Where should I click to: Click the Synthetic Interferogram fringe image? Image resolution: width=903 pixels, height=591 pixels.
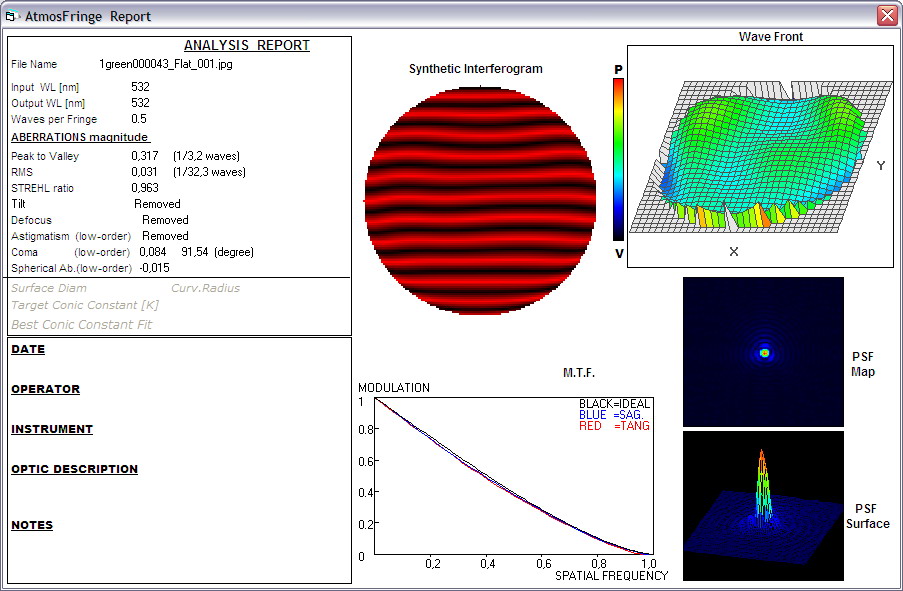click(480, 200)
